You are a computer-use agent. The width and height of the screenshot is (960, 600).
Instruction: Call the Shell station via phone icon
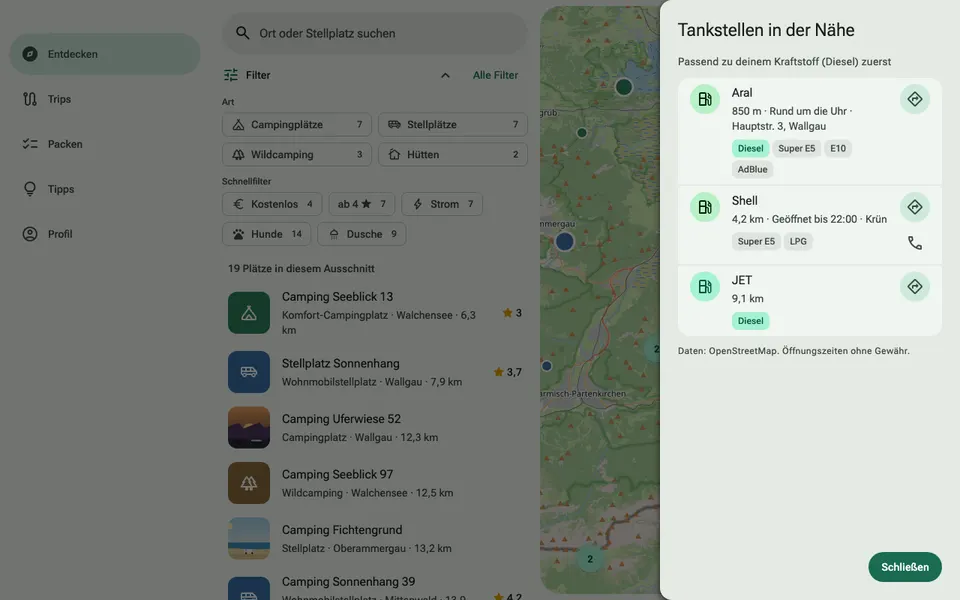pyautogui.click(x=914, y=243)
